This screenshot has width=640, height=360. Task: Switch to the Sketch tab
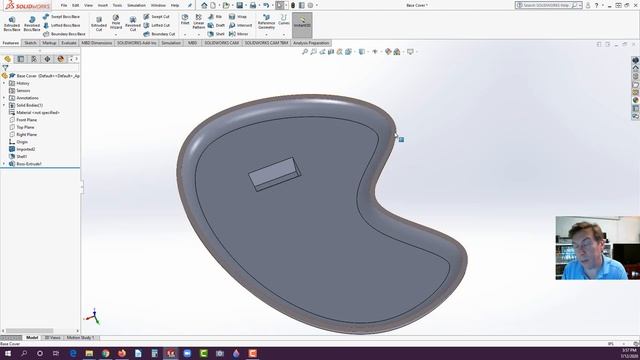click(x=30, y=43)
